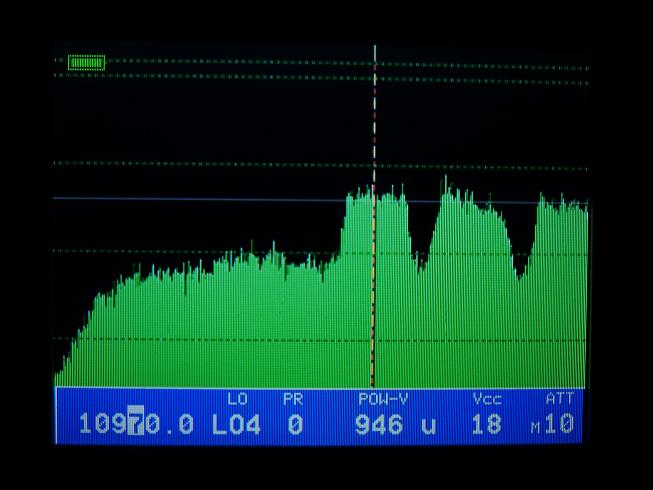The width and height of the screenshot is (653, 490).
Task: Click the u unit next to 946
Action: (428, 425)
